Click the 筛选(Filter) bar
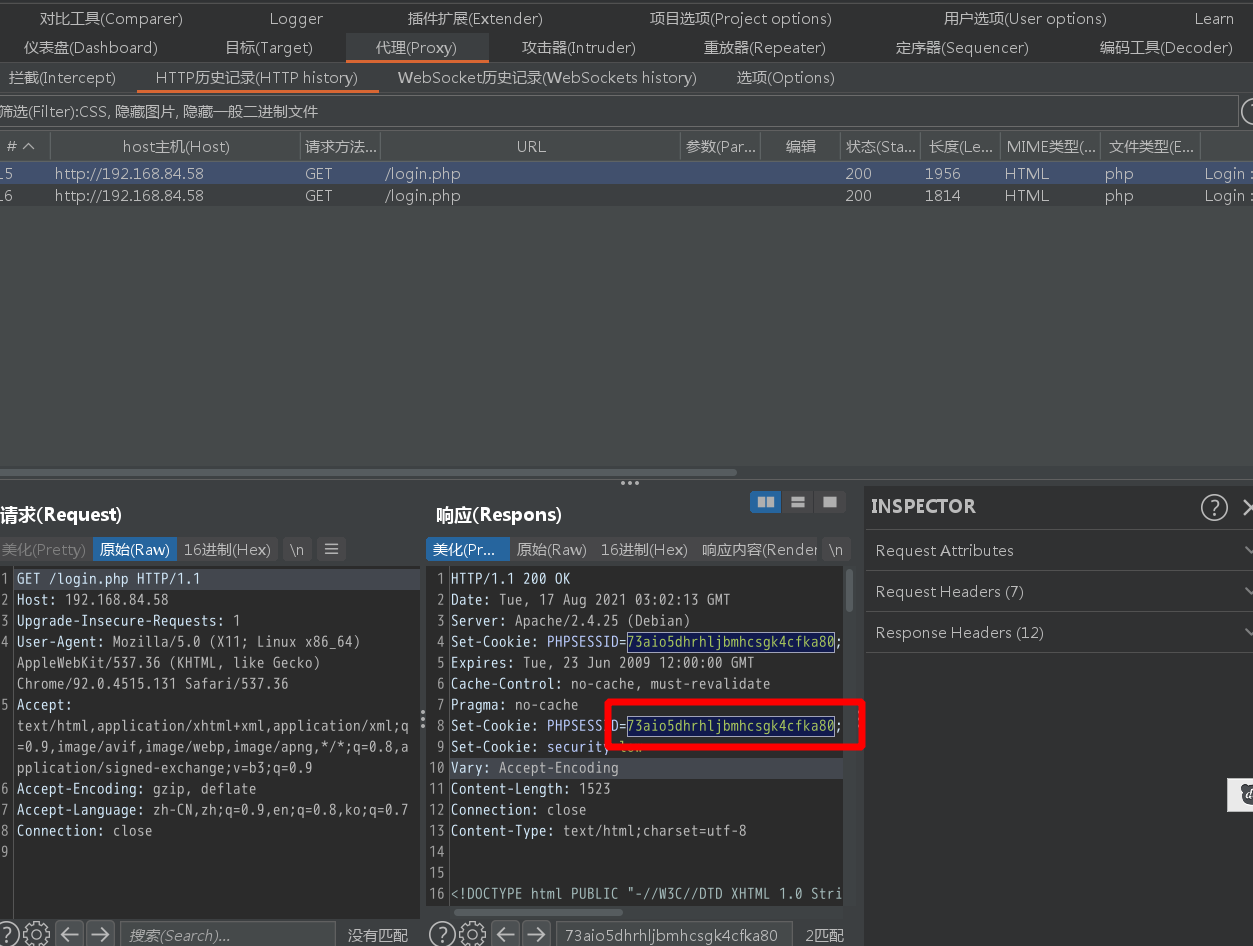 click(x=618, y=111)
